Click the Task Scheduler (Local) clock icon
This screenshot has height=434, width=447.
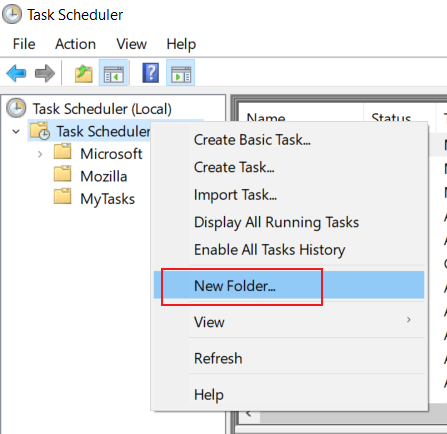16,108
